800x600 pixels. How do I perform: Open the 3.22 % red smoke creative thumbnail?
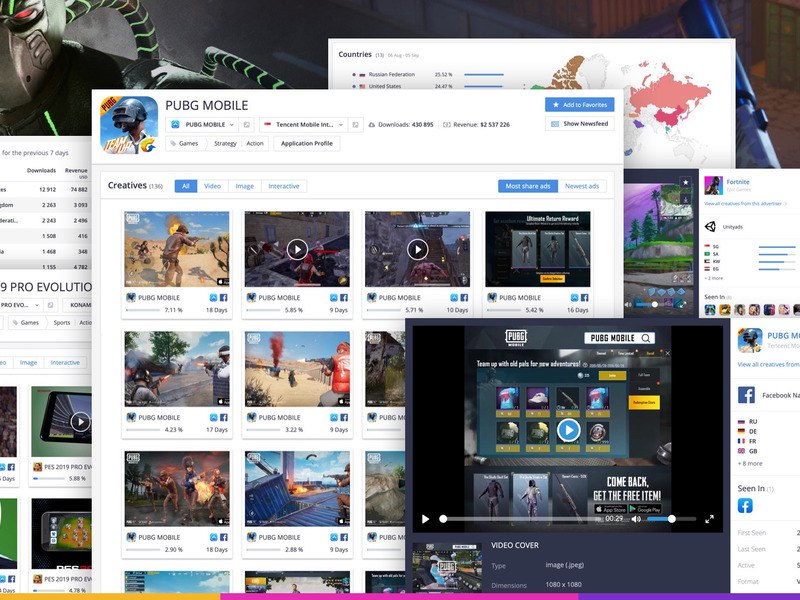pos(297,369)
